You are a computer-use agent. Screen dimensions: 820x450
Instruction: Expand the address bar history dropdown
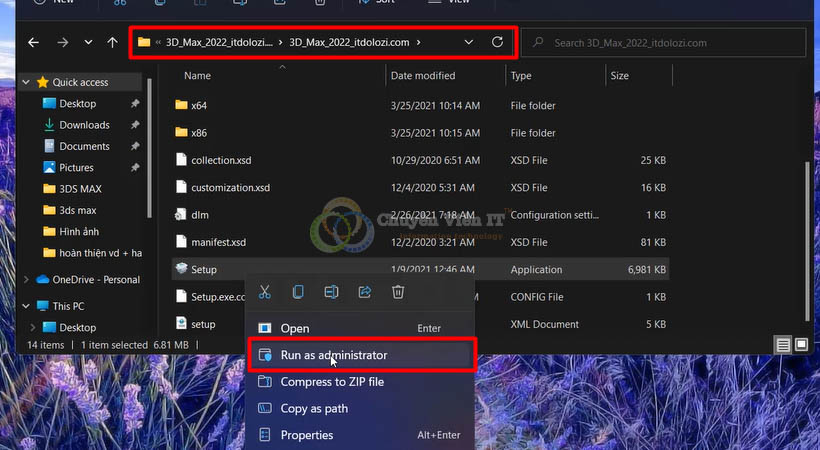469,43
